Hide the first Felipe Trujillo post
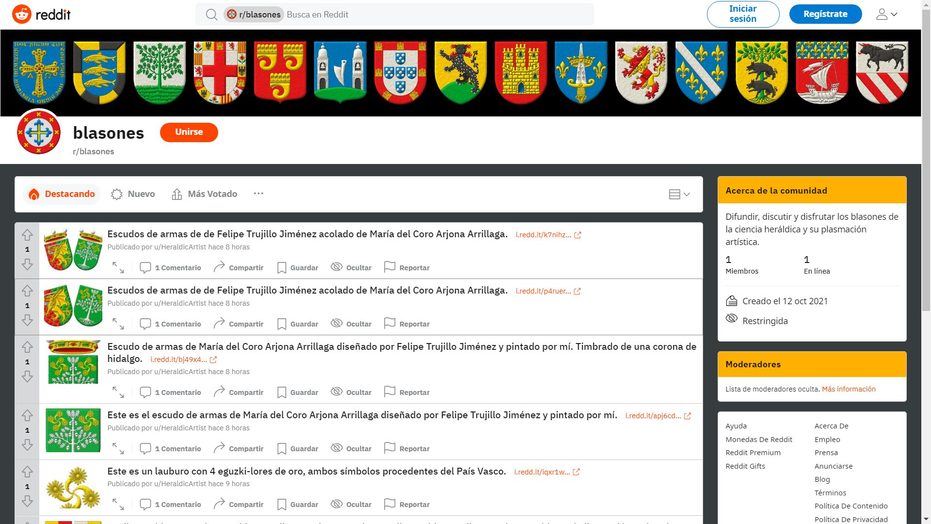This screenshot has height=524, width=931. point(351,268)
